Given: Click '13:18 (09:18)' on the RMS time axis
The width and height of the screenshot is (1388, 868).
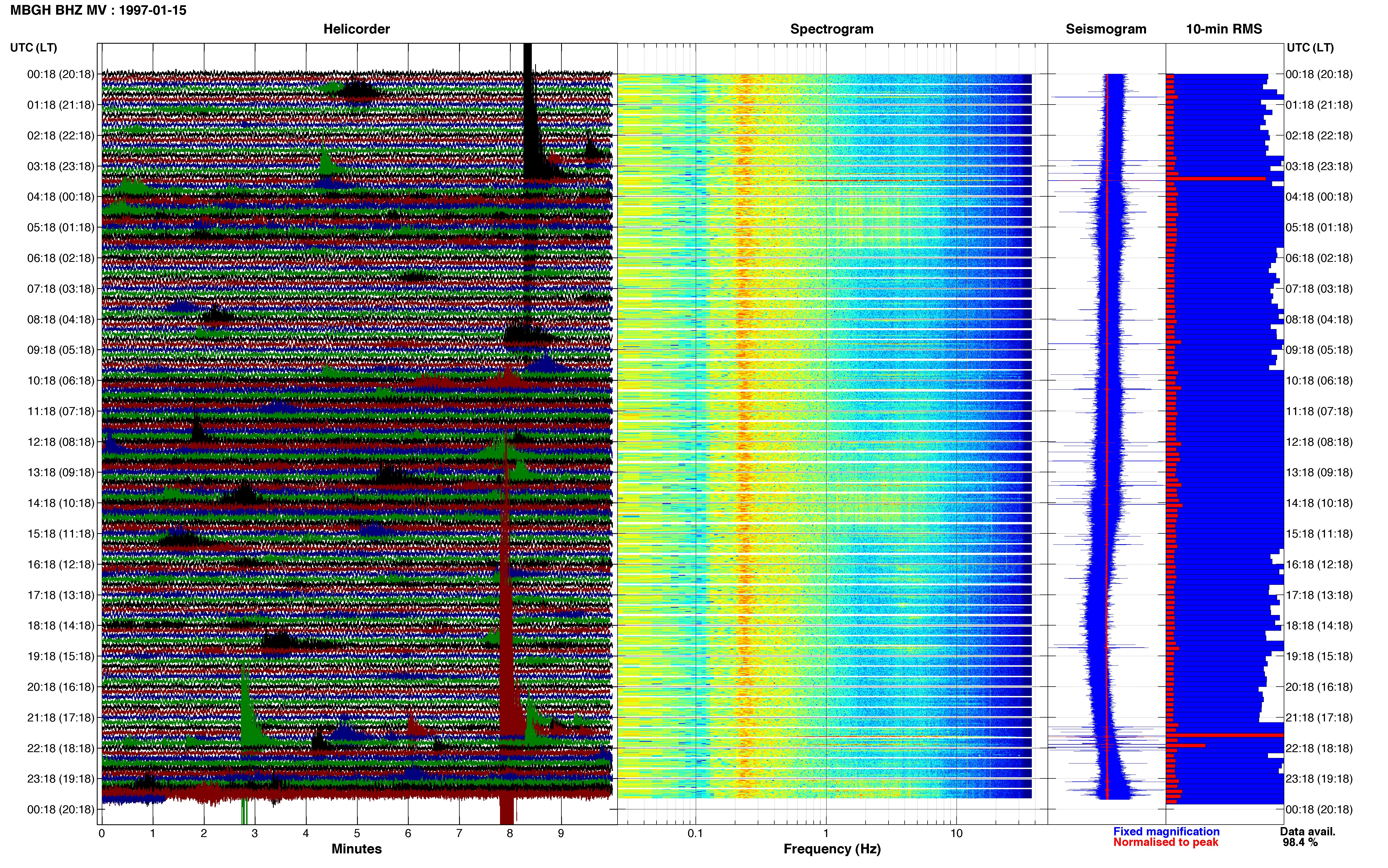Looking at the screenshot, I should tap(1319, 473).
